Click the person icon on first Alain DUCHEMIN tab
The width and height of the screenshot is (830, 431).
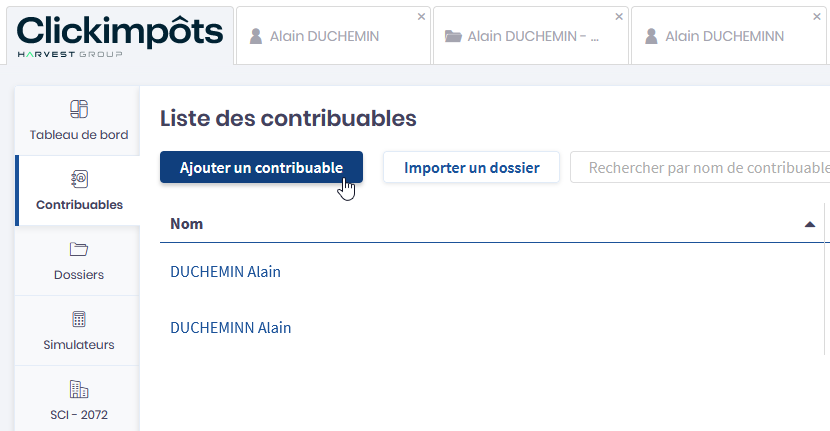[x=256, y=36]
